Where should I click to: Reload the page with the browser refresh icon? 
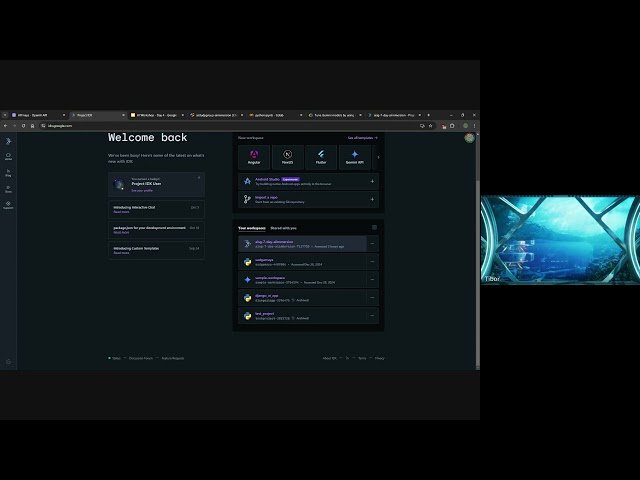[23, 126]
